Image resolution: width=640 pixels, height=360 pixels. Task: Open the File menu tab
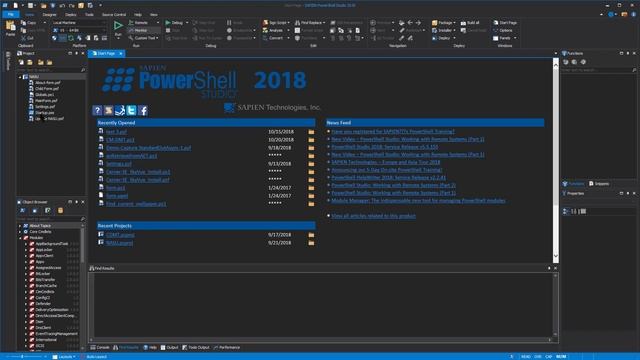coord(11,14)
